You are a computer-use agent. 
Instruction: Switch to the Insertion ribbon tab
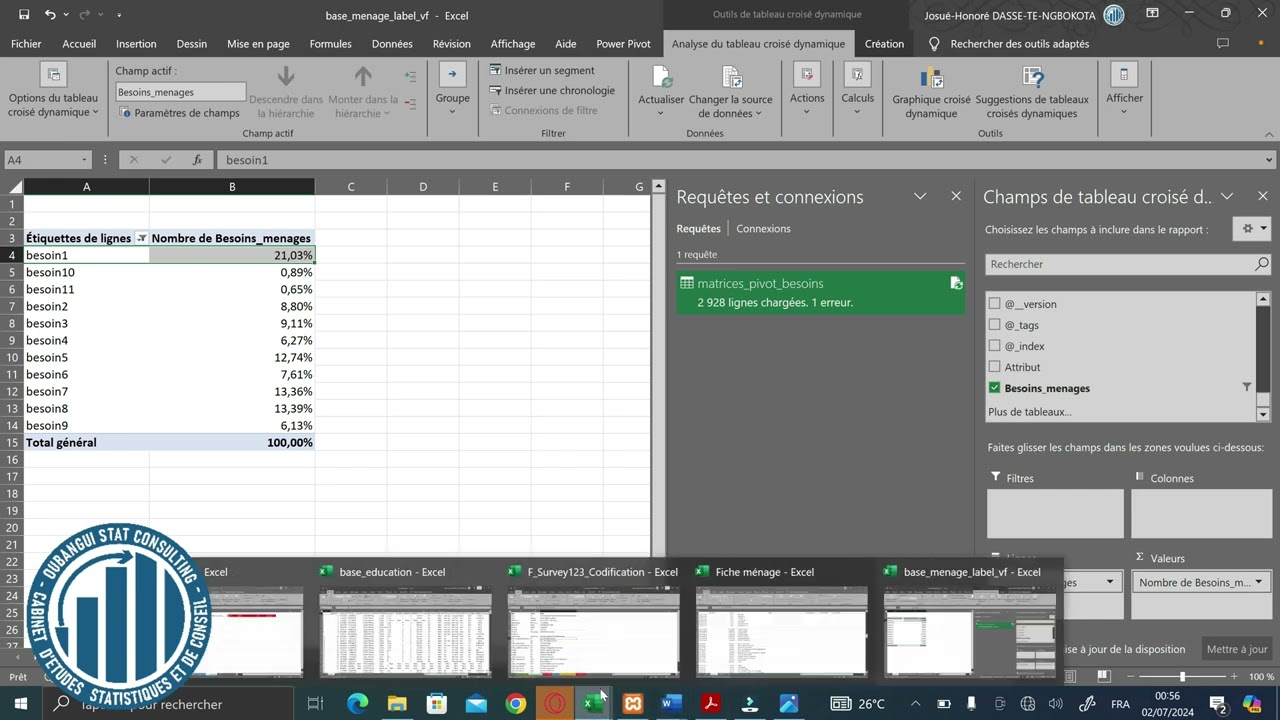(136, 44)
